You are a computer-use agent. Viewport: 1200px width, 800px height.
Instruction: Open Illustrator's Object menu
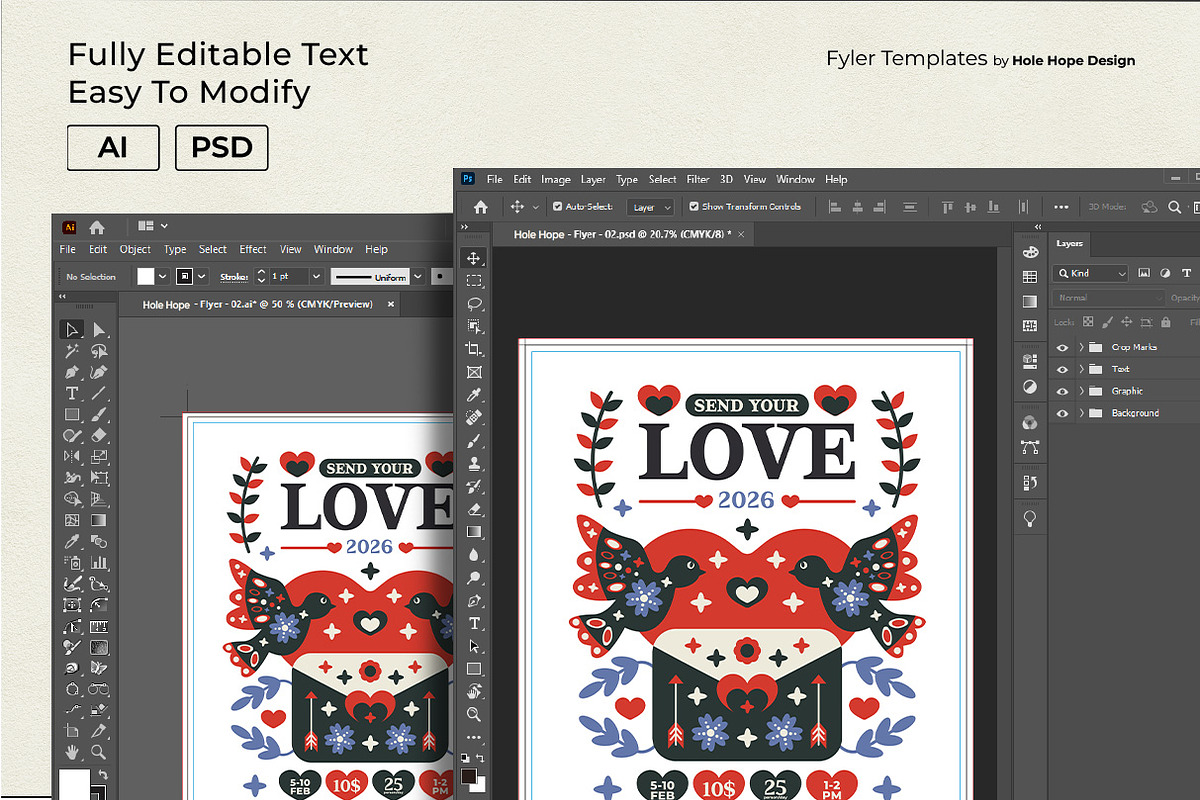(135, 250)
